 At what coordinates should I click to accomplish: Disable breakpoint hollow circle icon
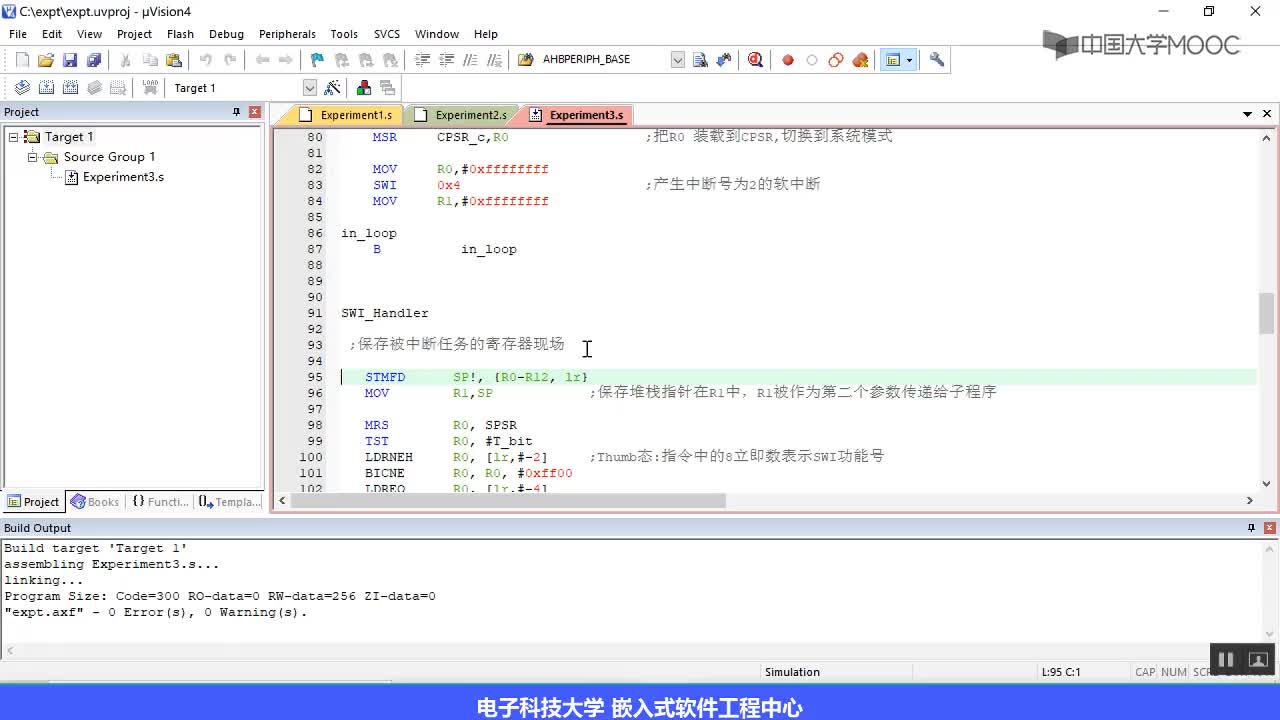pos(812,60)
